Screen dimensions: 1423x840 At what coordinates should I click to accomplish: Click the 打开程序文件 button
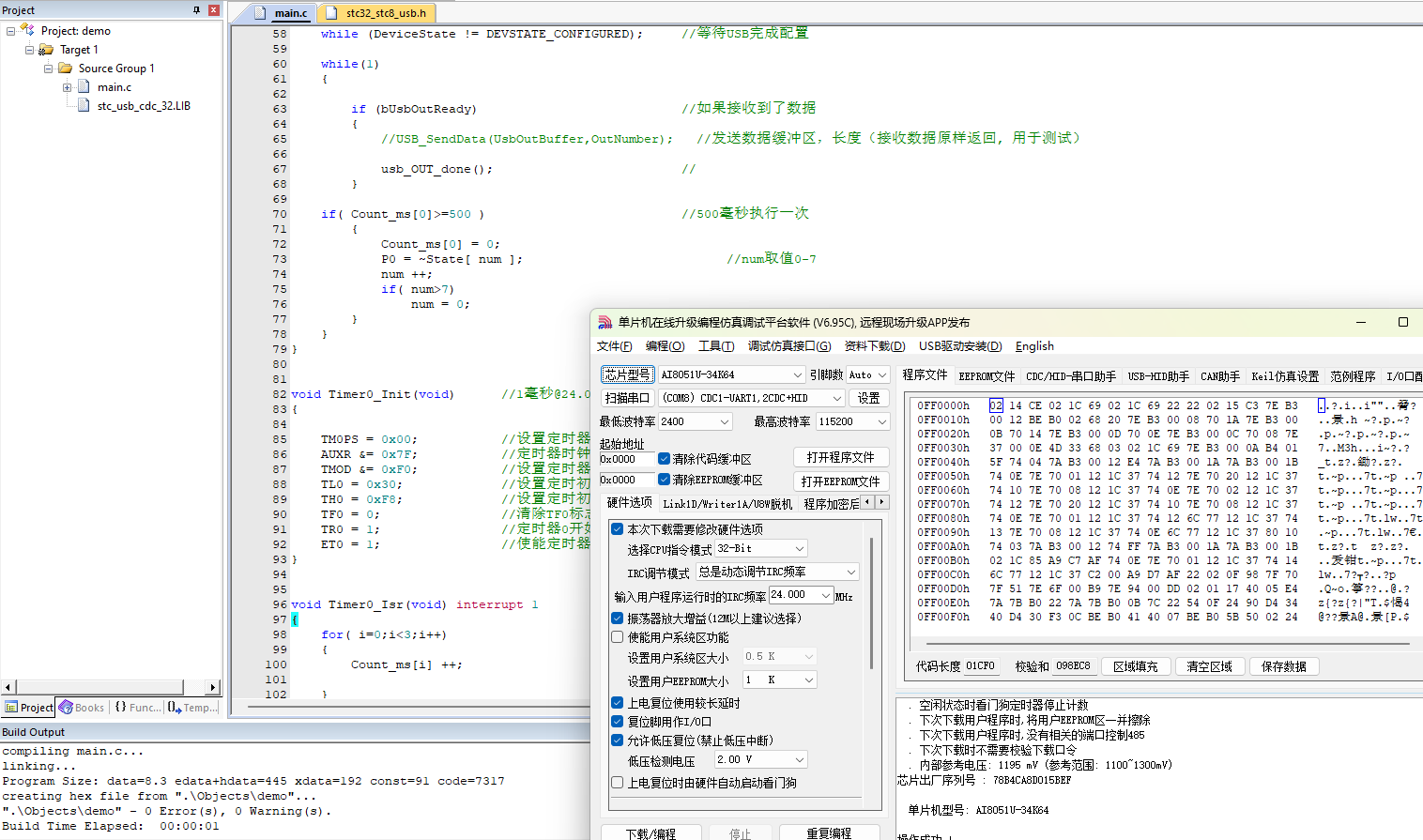pyautogui.click(x=840, y=457)
